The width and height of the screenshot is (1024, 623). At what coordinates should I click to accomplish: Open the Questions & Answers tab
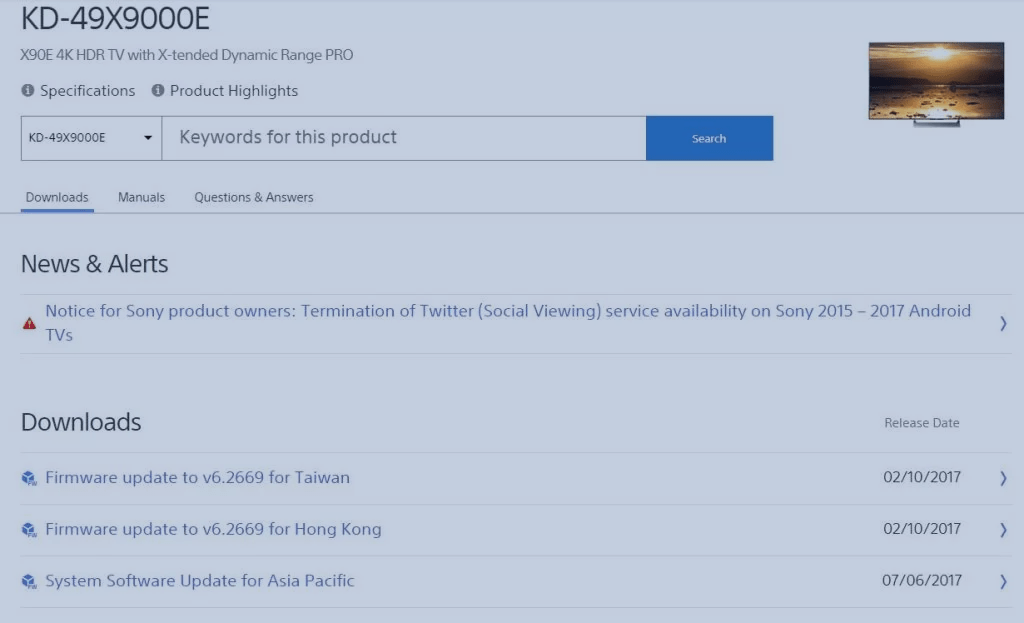pyautogui.click(x=253, y=197)
